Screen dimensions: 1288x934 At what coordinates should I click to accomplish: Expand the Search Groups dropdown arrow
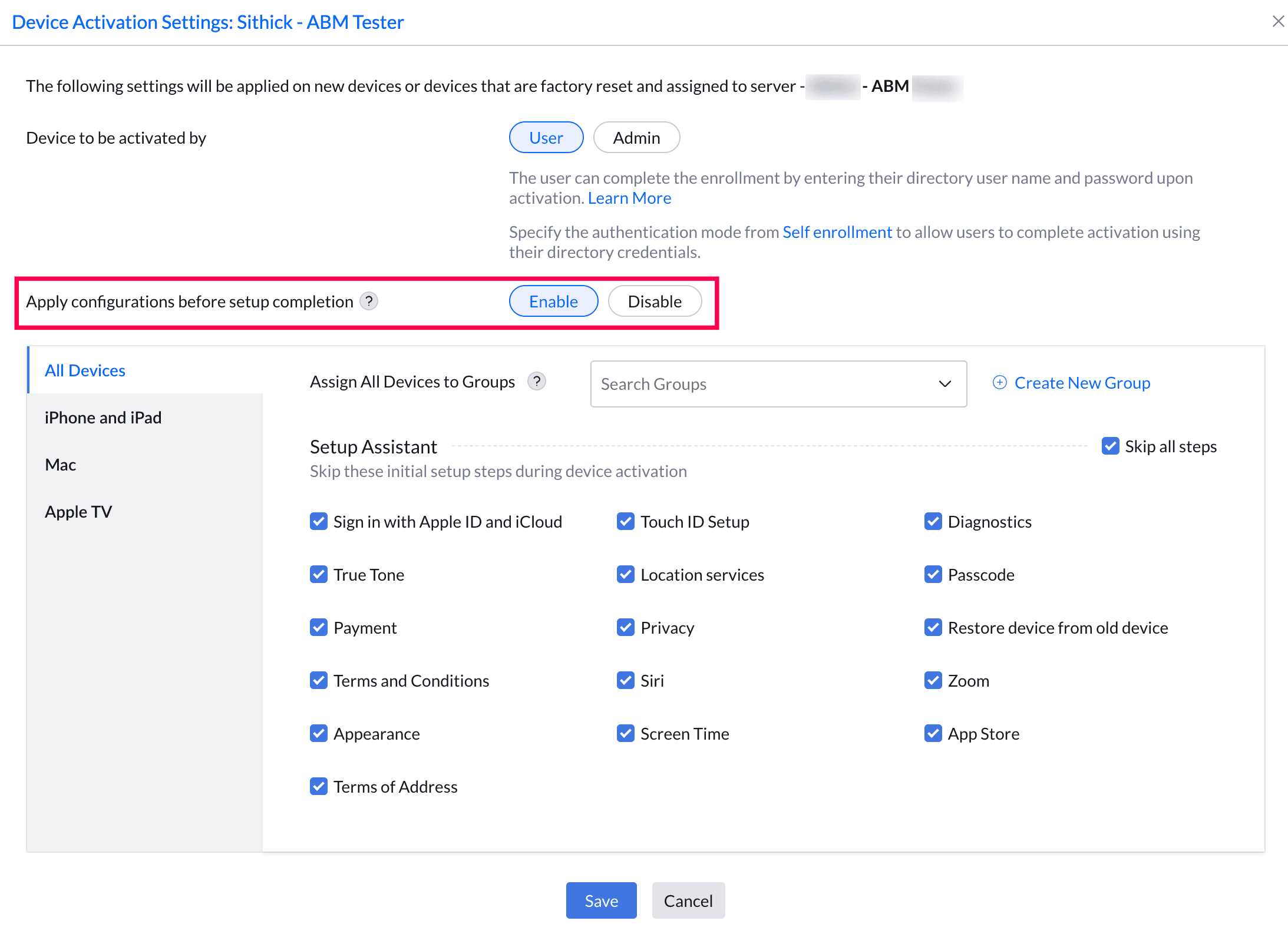[x=944, y=384]
